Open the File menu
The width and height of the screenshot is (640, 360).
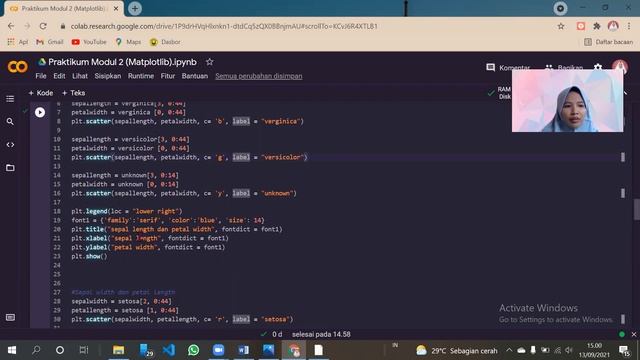[41, 76]
